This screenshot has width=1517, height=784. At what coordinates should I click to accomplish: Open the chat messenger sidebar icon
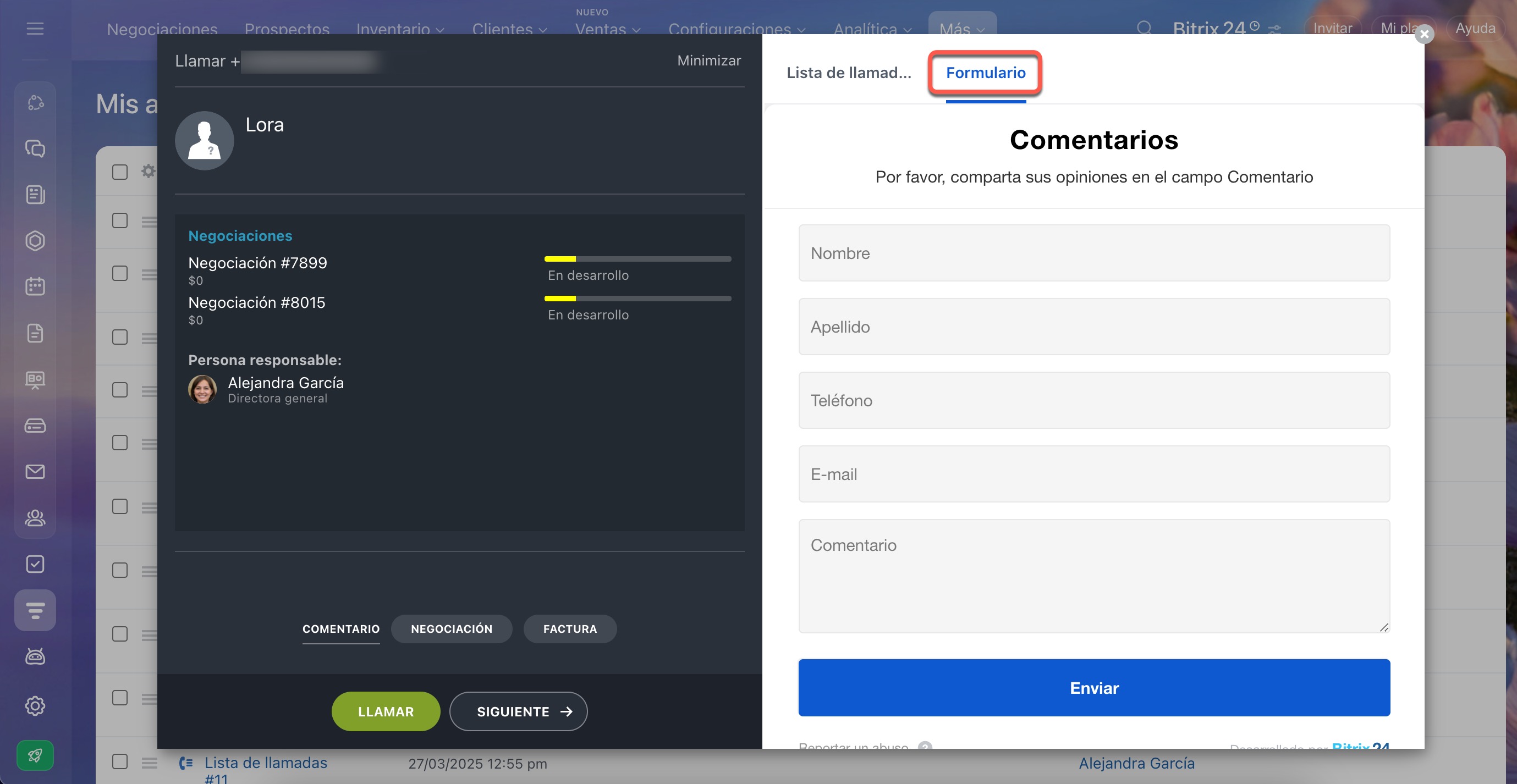35,148
